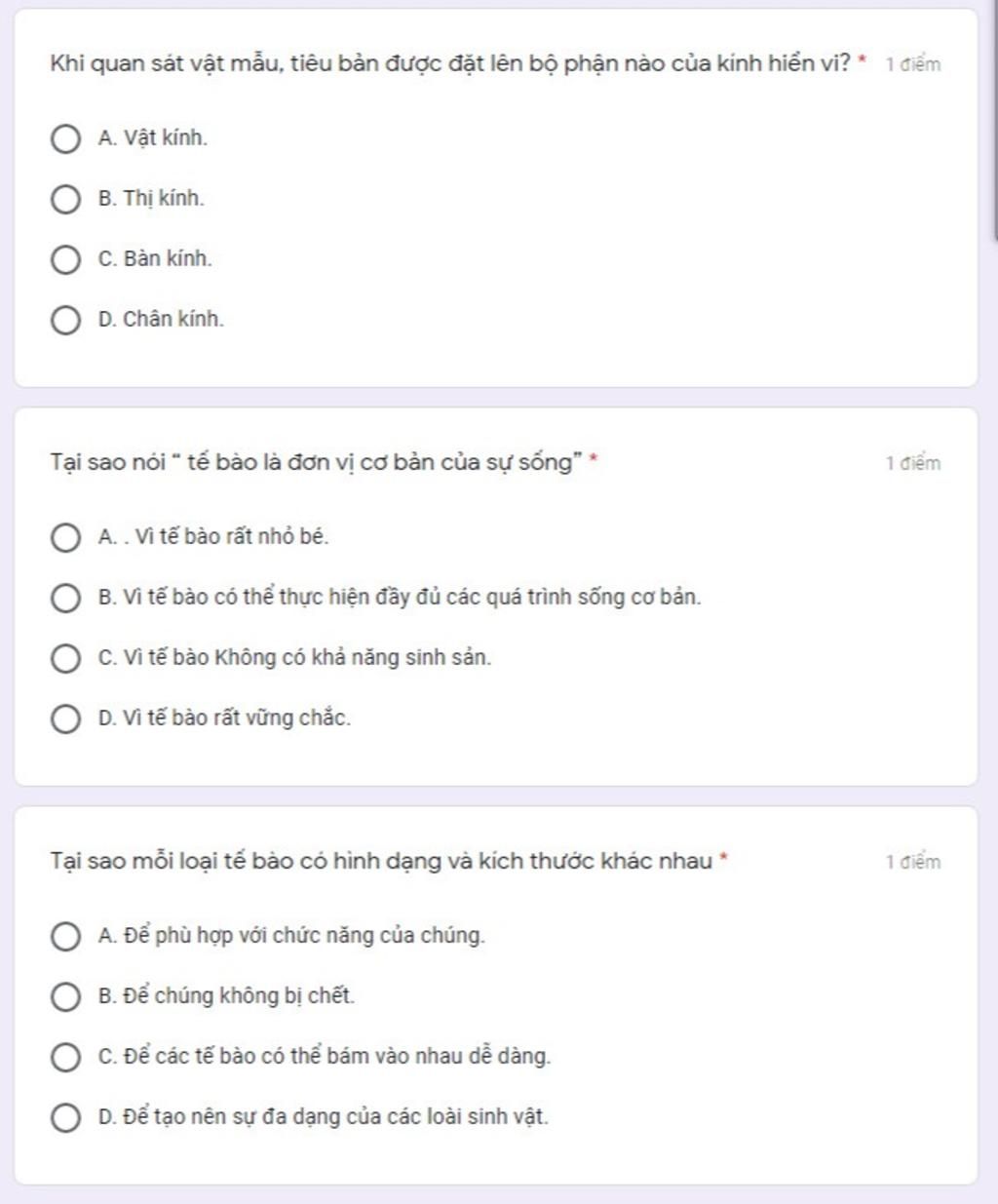The height and width of the screenshot is (1204, 998).
Task: Choose answer Vì tế bào rất nhỏ bé
Action: pyautogui.click(x=65, y=537)
